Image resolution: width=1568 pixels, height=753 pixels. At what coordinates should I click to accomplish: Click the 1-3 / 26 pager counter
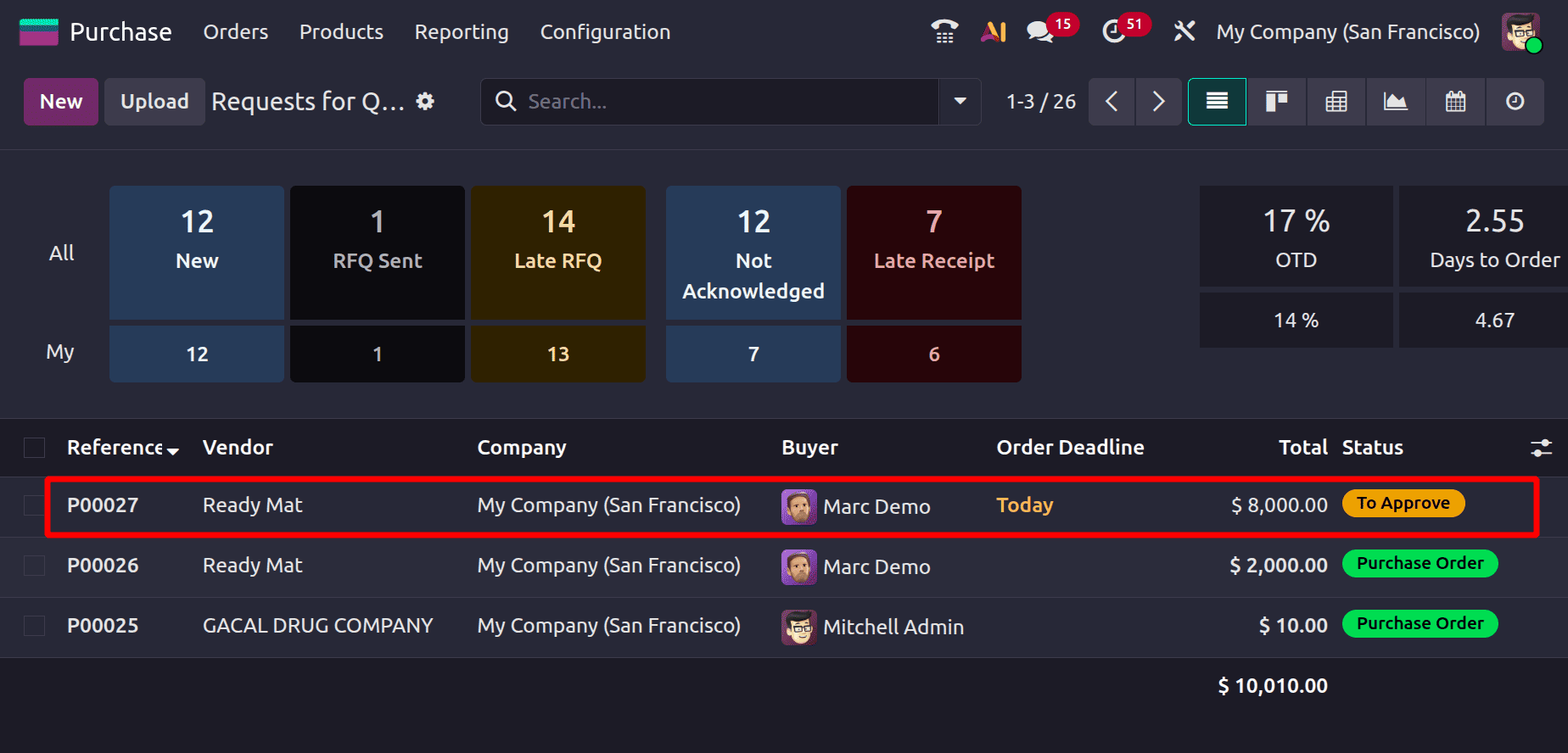pyautogui.click(x=1041, y=102)
